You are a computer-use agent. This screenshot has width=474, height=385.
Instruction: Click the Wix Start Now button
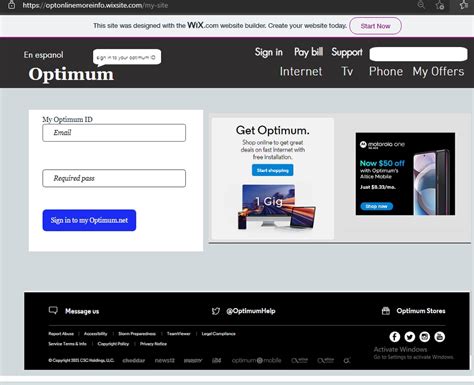pyautogui.click(x=375, y=26)
